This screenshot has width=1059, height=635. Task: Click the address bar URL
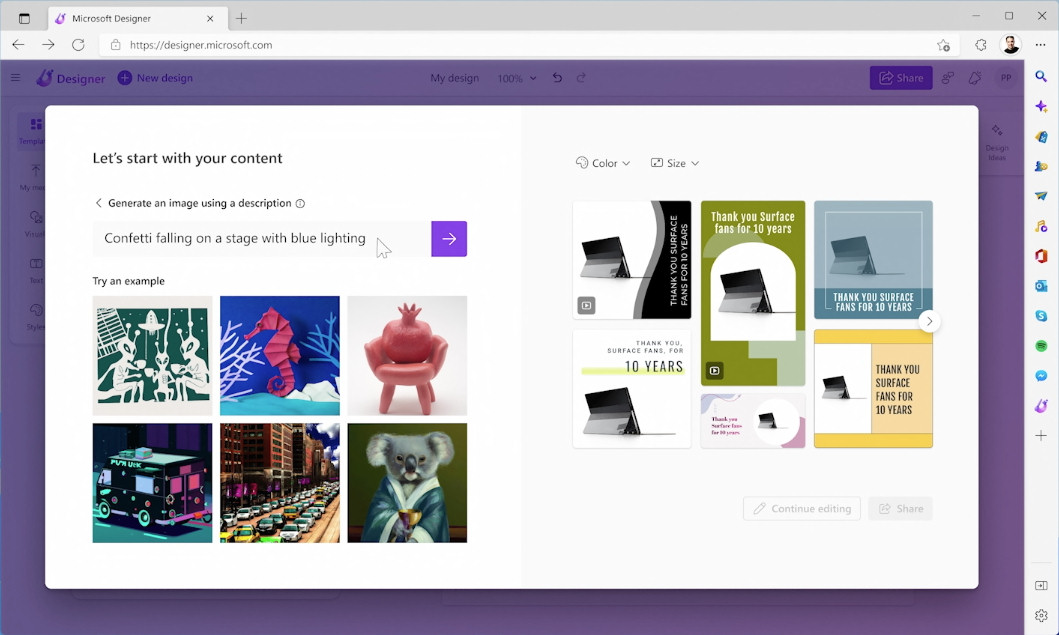click(201, 45)
